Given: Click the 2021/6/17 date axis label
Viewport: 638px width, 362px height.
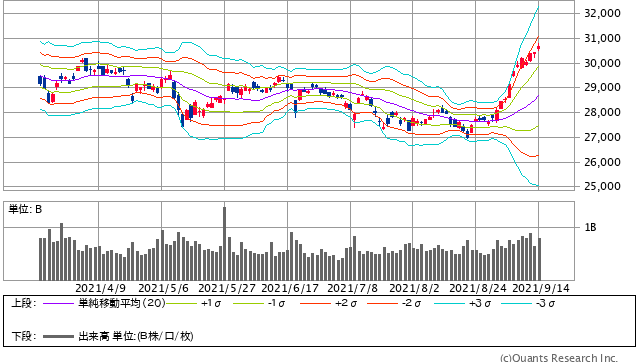Looking at the screenshot, I should pyautogui.click(x=290, y=288).
